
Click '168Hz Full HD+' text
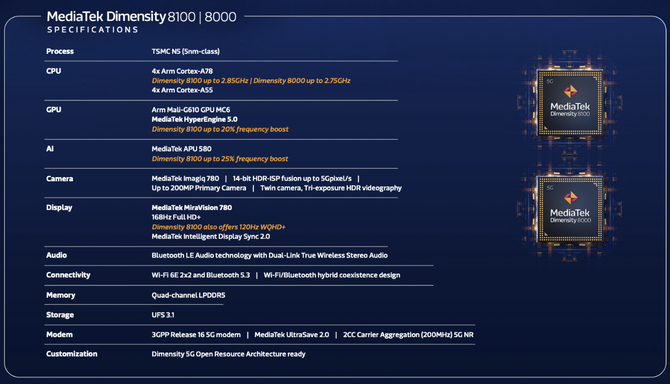176,217
